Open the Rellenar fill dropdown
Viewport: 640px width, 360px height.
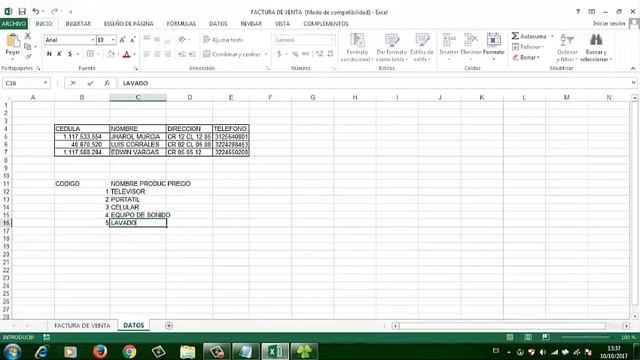(x=529, y=47)
